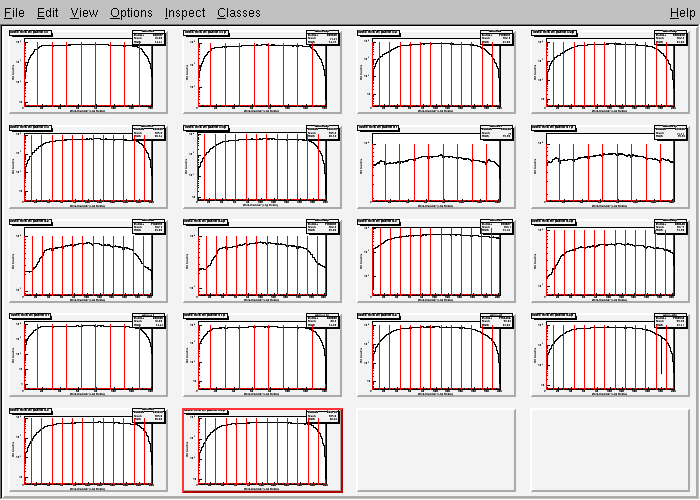This screenshot has width=700, height=500.
Task: Click the statistics box of the third-row, first-column histogram
Action: point(149,227)
